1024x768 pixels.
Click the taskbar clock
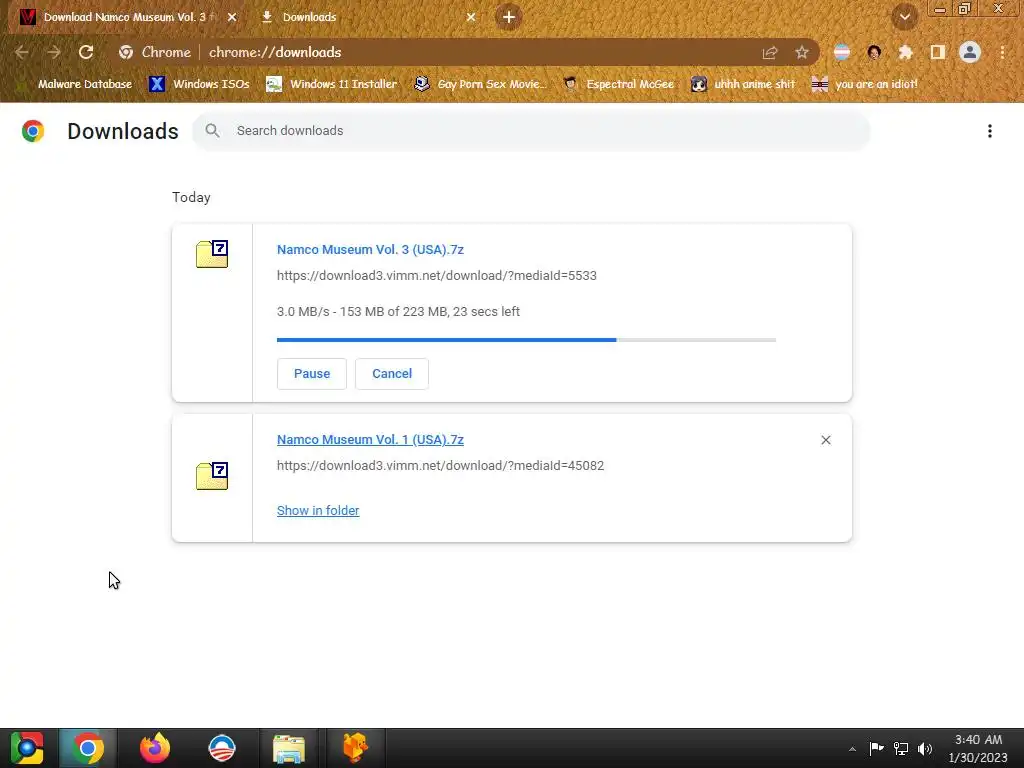(978, 748)
